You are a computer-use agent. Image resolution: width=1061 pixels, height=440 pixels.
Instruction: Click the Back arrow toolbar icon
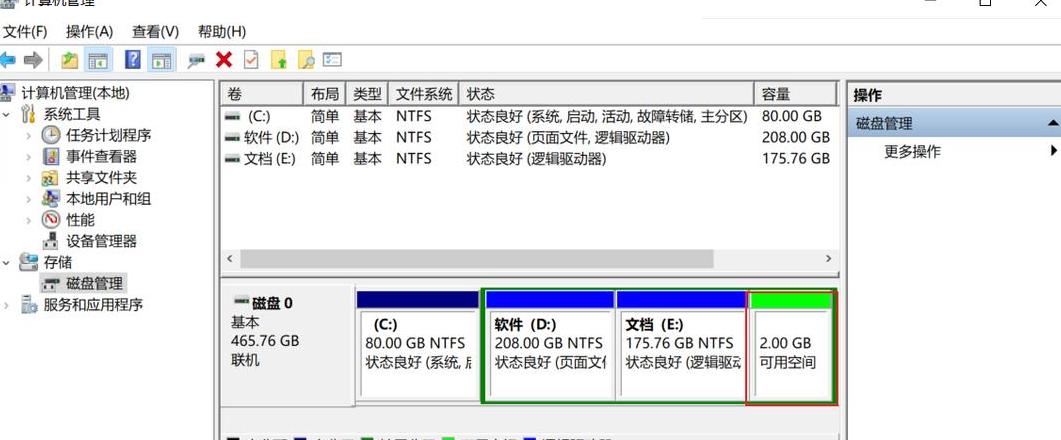pyautogui.click(x=7, y=60)
